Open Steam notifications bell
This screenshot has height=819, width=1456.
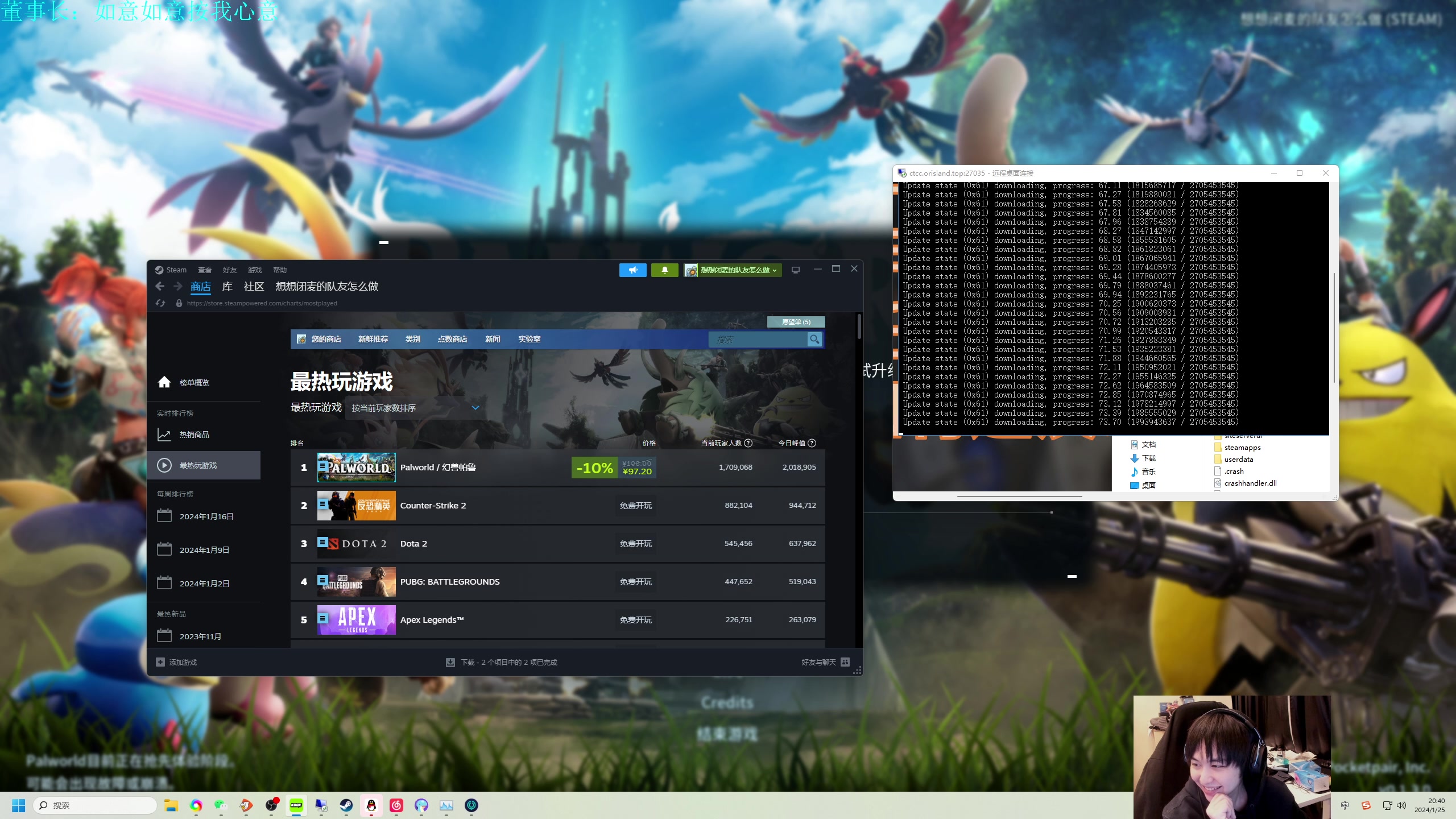click(664, 270)
